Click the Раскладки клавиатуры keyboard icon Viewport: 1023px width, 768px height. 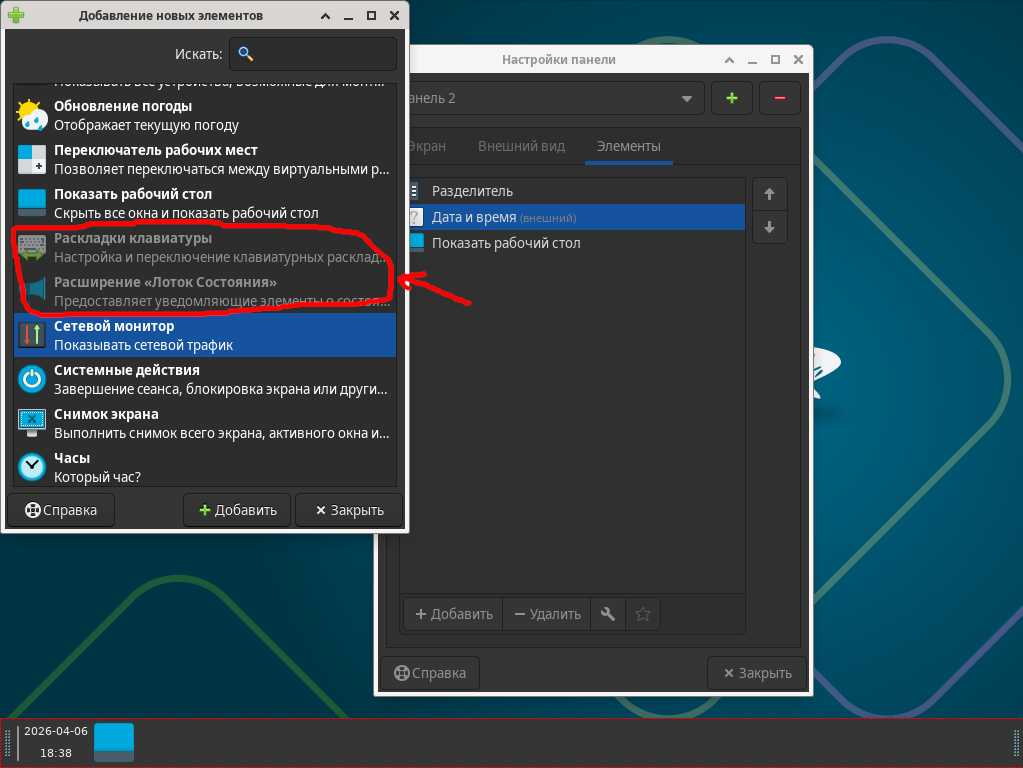pos(31,247)
